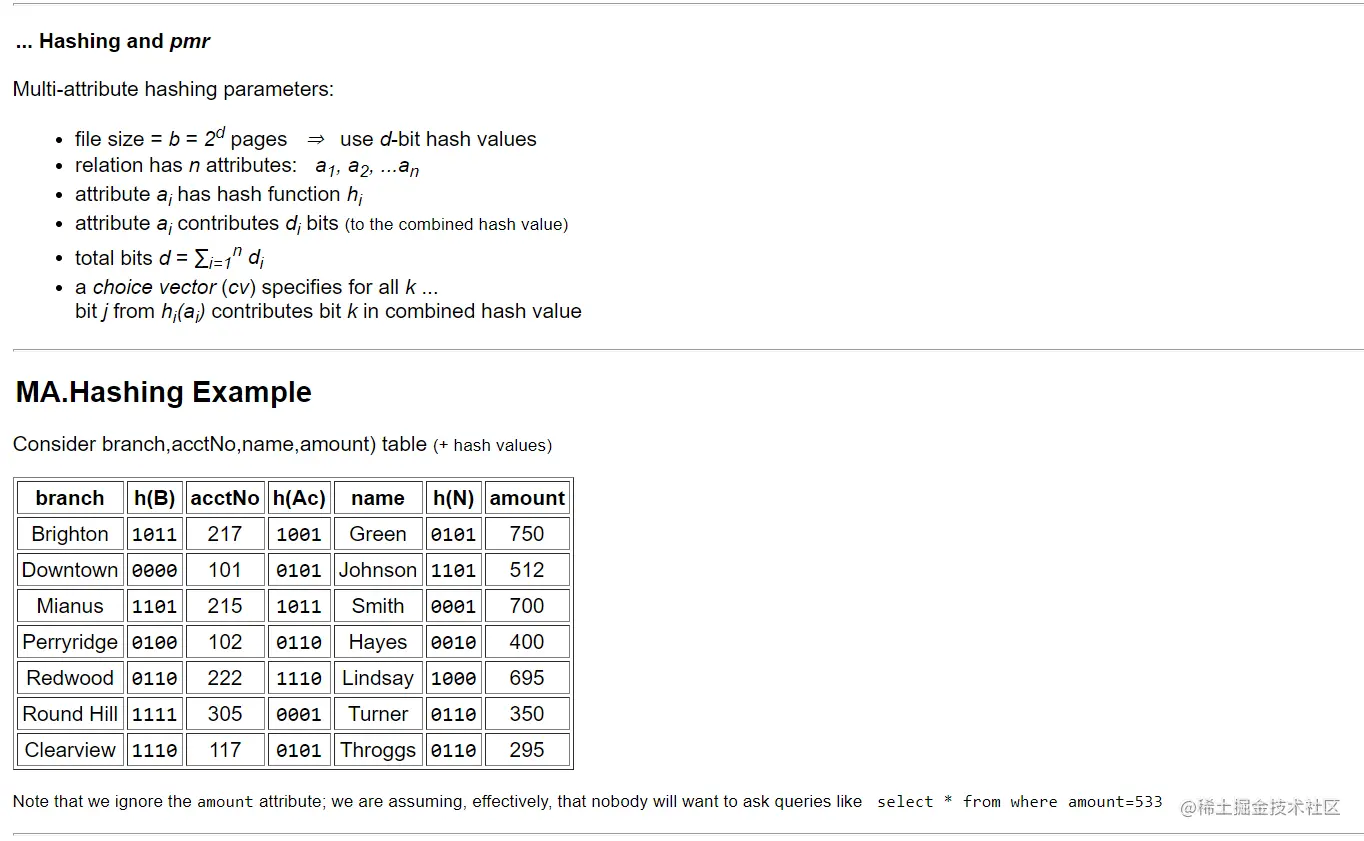This screenshot has width=1364, height=841.
Task: Click the "Clearview" branch cell
Action: coord(70,750)
